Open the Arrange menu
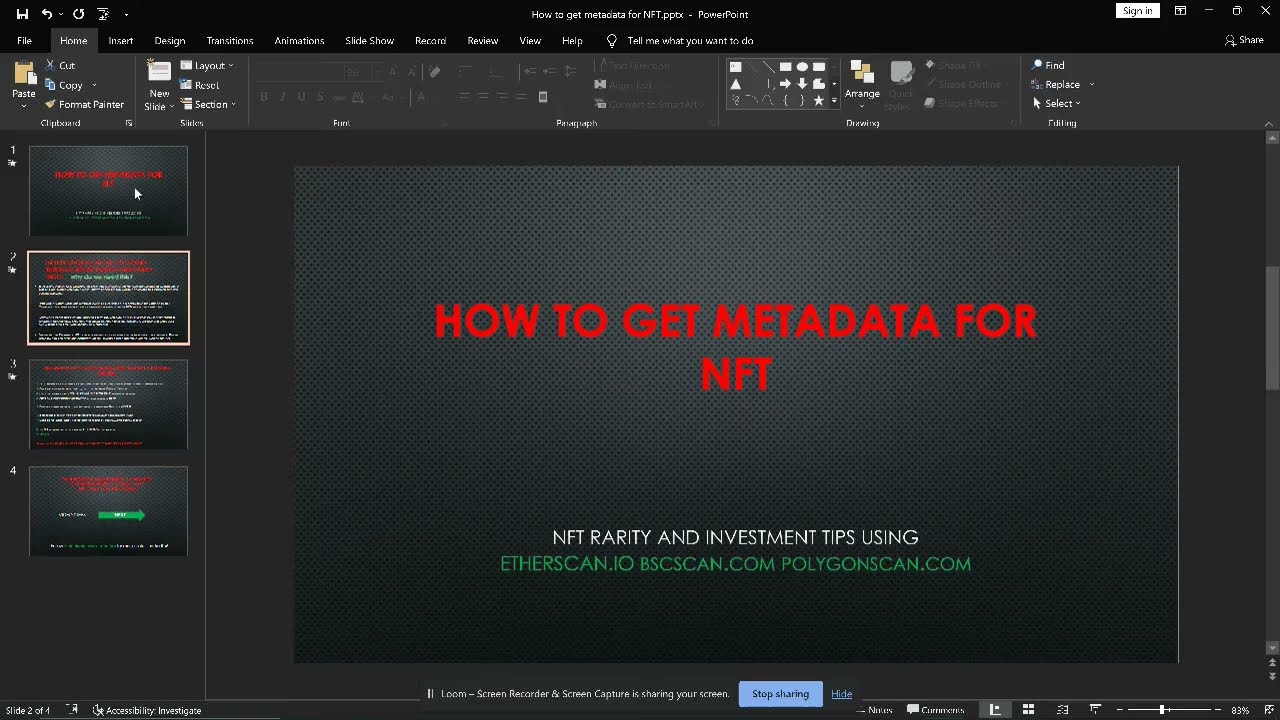This screenshot has width=1280, height=720. click(862, 84)
